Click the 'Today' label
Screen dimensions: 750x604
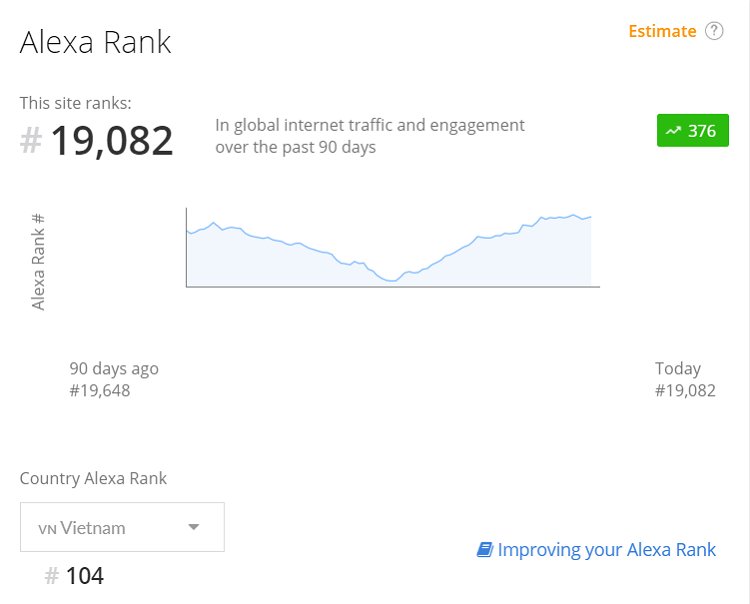point(678,369)
